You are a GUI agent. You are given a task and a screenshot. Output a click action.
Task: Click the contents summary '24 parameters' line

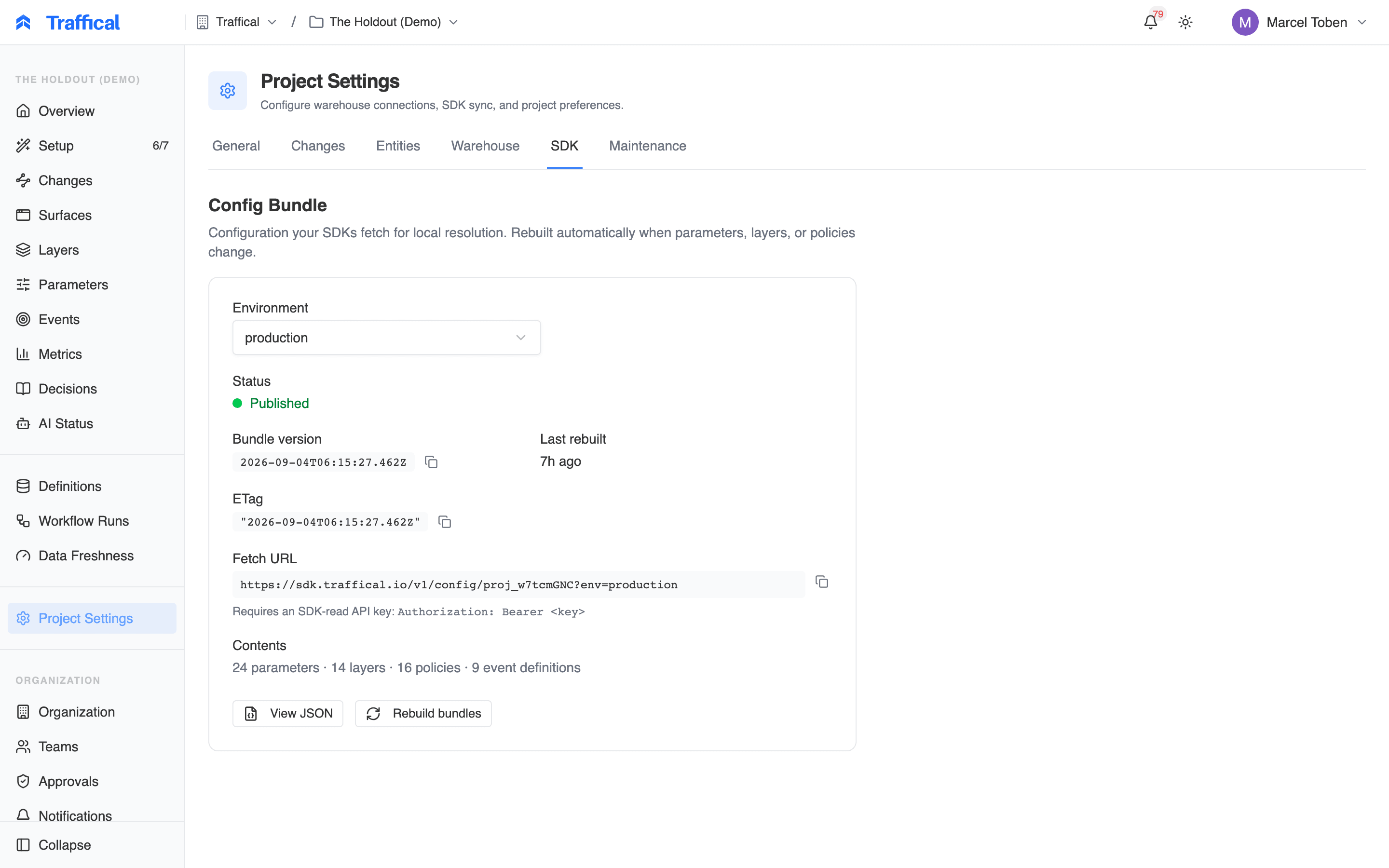point(407,668)
